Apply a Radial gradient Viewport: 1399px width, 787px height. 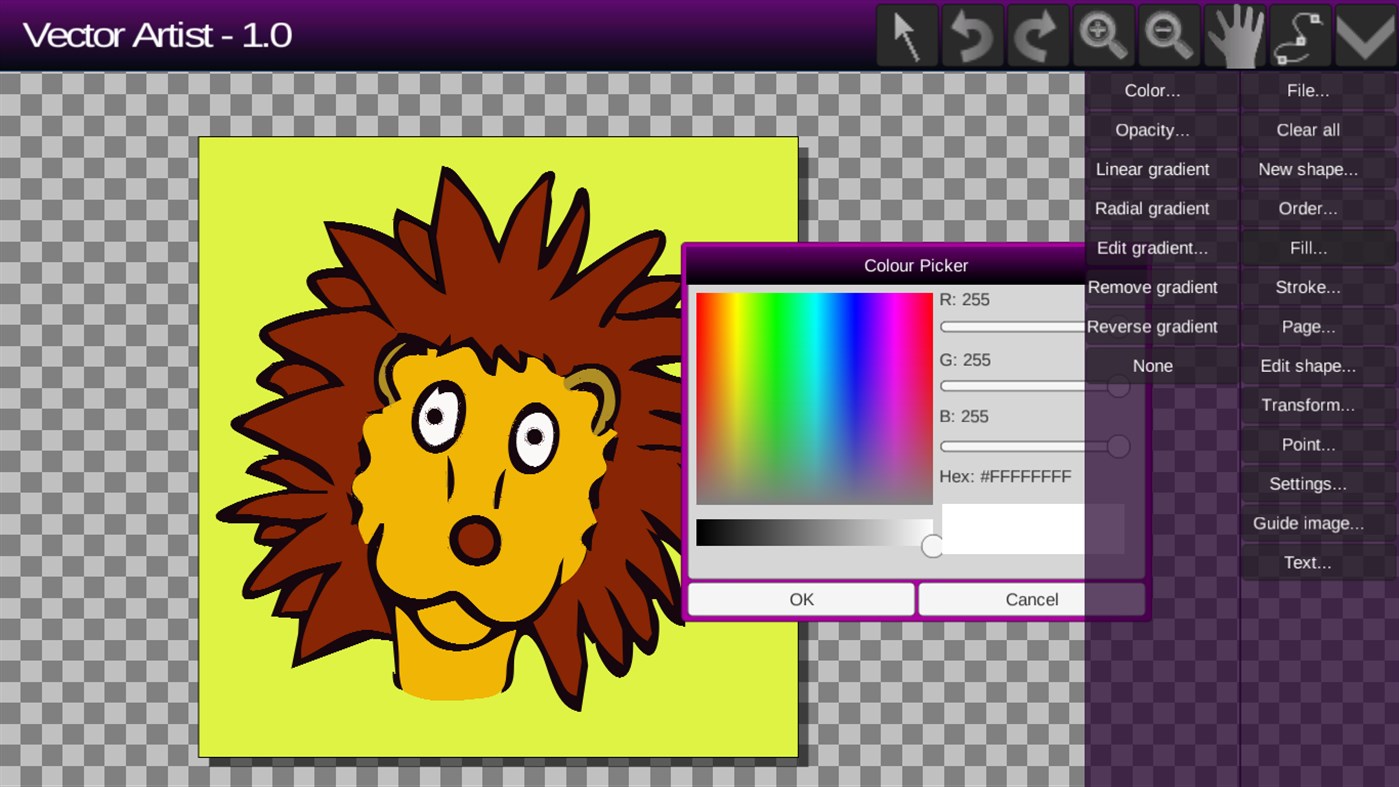click(1152, 208)
